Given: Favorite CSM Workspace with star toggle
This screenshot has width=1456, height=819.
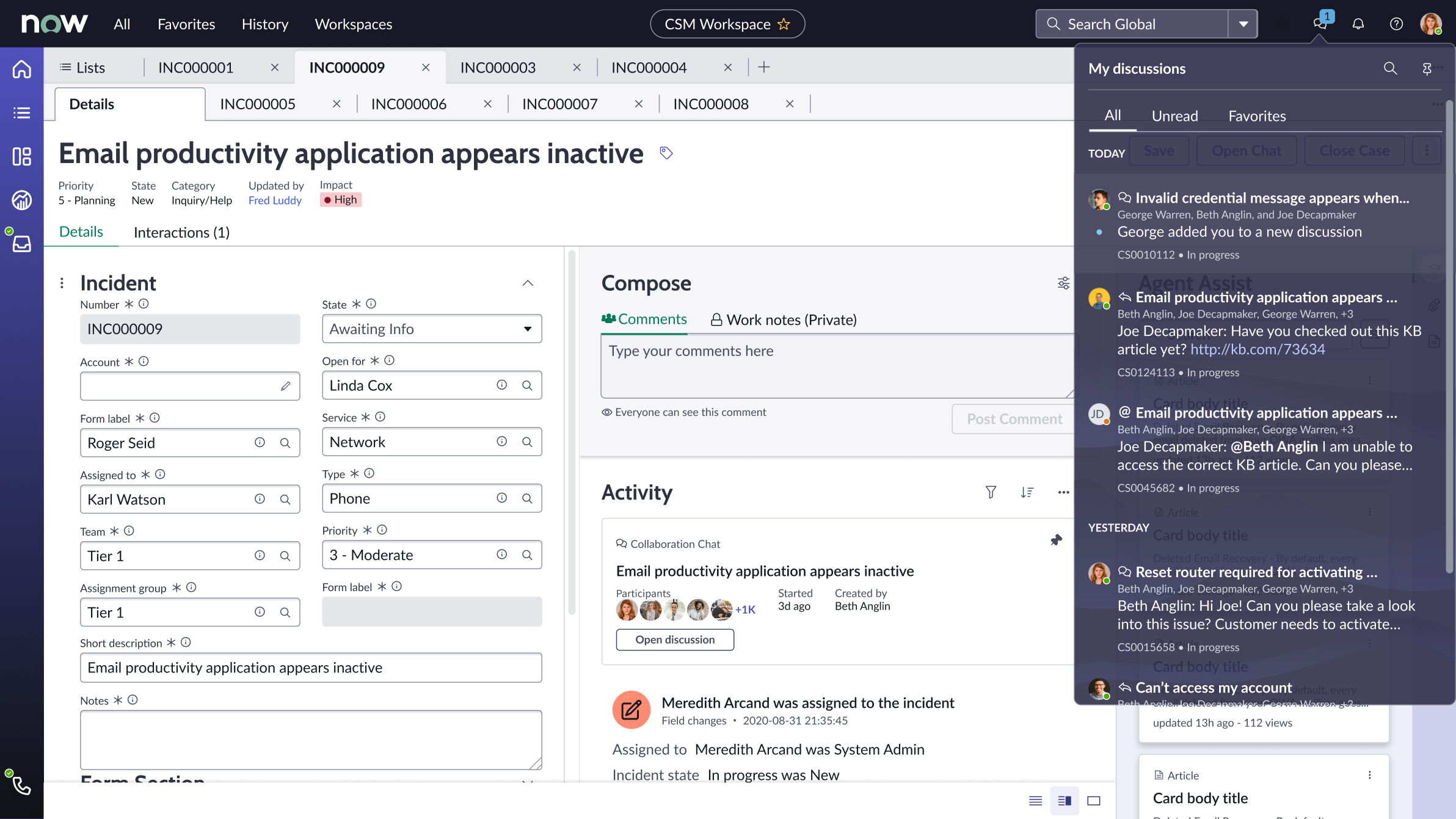Looking at the screenshot, I should [x=784, y=24].
